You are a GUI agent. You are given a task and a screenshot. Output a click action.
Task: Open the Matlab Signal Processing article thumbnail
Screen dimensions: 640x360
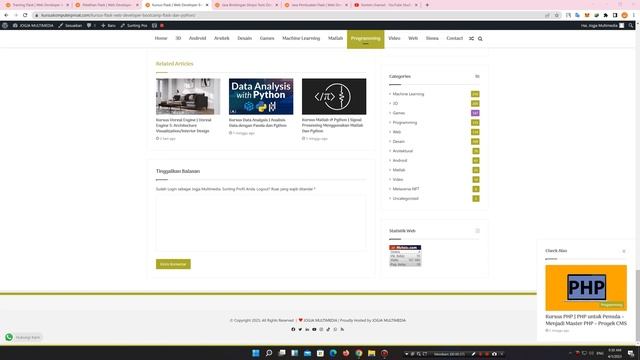334,96
